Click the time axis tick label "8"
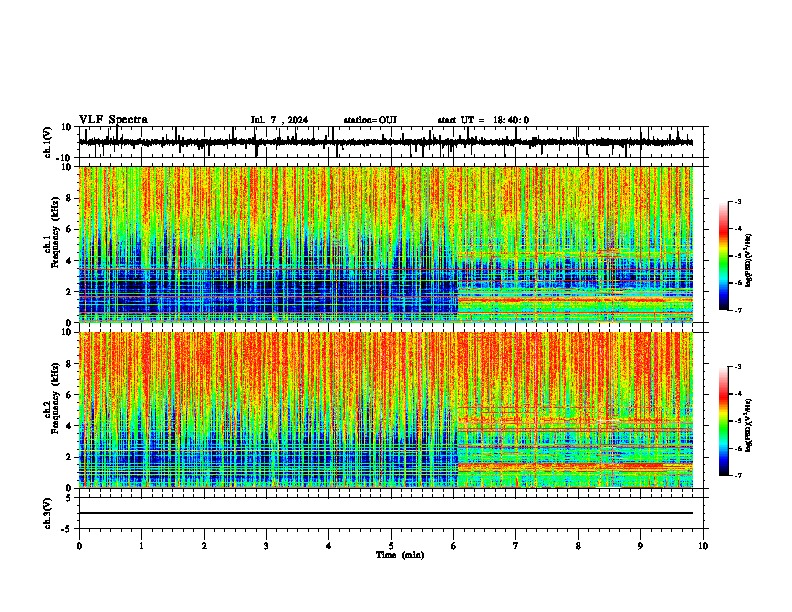The height and width of the screenshot is (612, 792). (x=578, y=546)
